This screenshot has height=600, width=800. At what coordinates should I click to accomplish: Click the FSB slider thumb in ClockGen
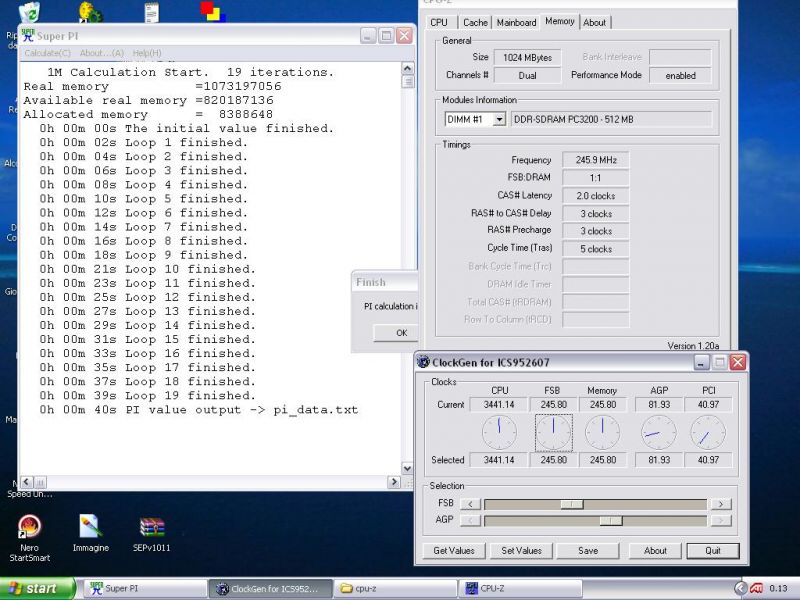(571, 504)
